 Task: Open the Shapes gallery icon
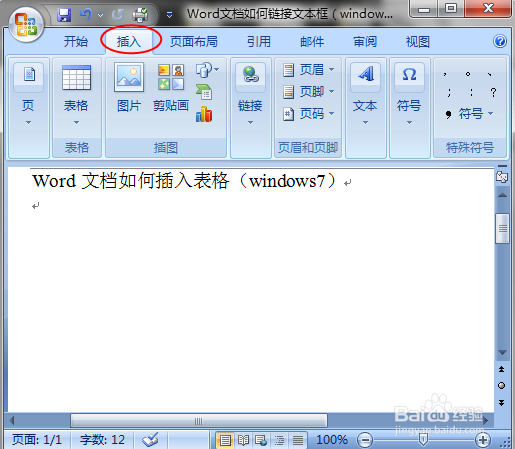click(x=204, y=70)
